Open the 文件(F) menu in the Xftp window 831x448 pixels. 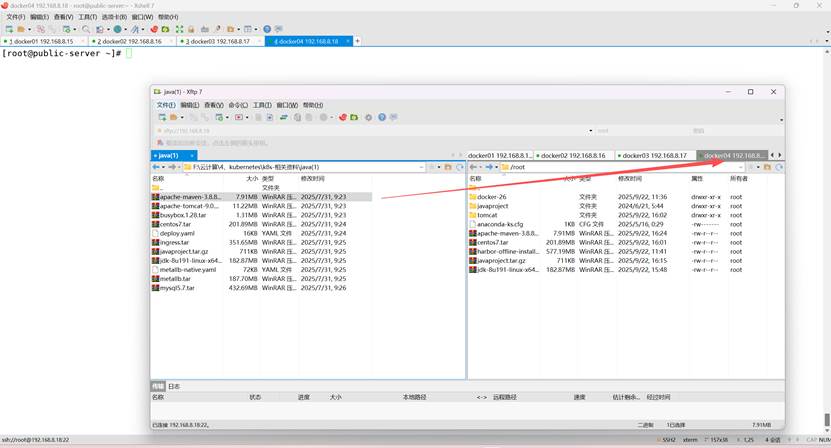(x=165, y=105)
